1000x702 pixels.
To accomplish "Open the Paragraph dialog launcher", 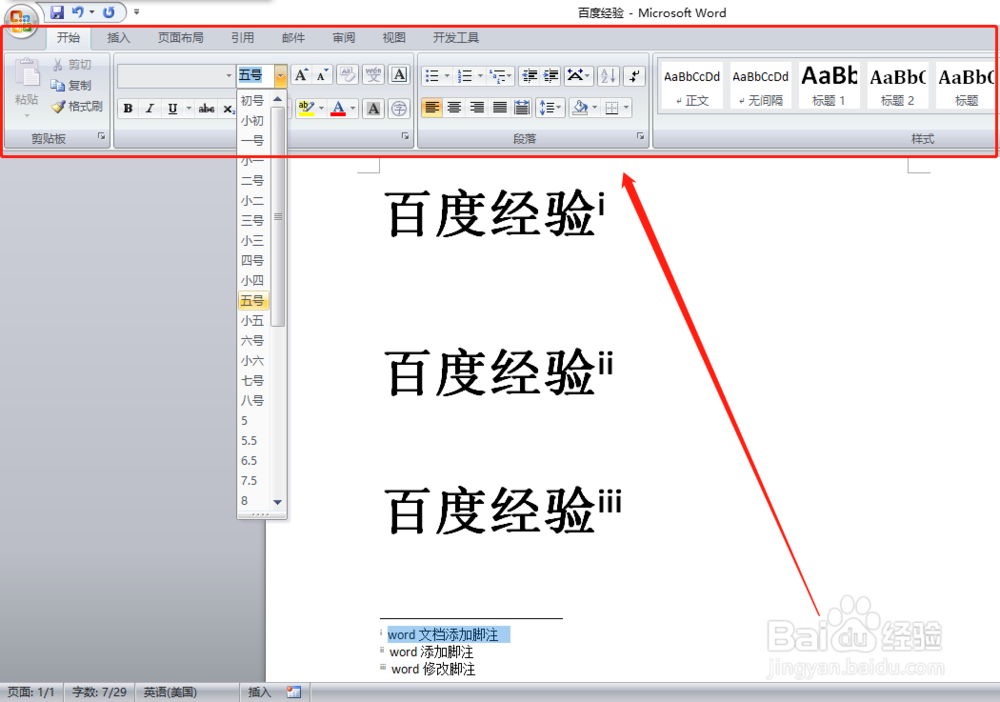I will [x=640, y=136].
